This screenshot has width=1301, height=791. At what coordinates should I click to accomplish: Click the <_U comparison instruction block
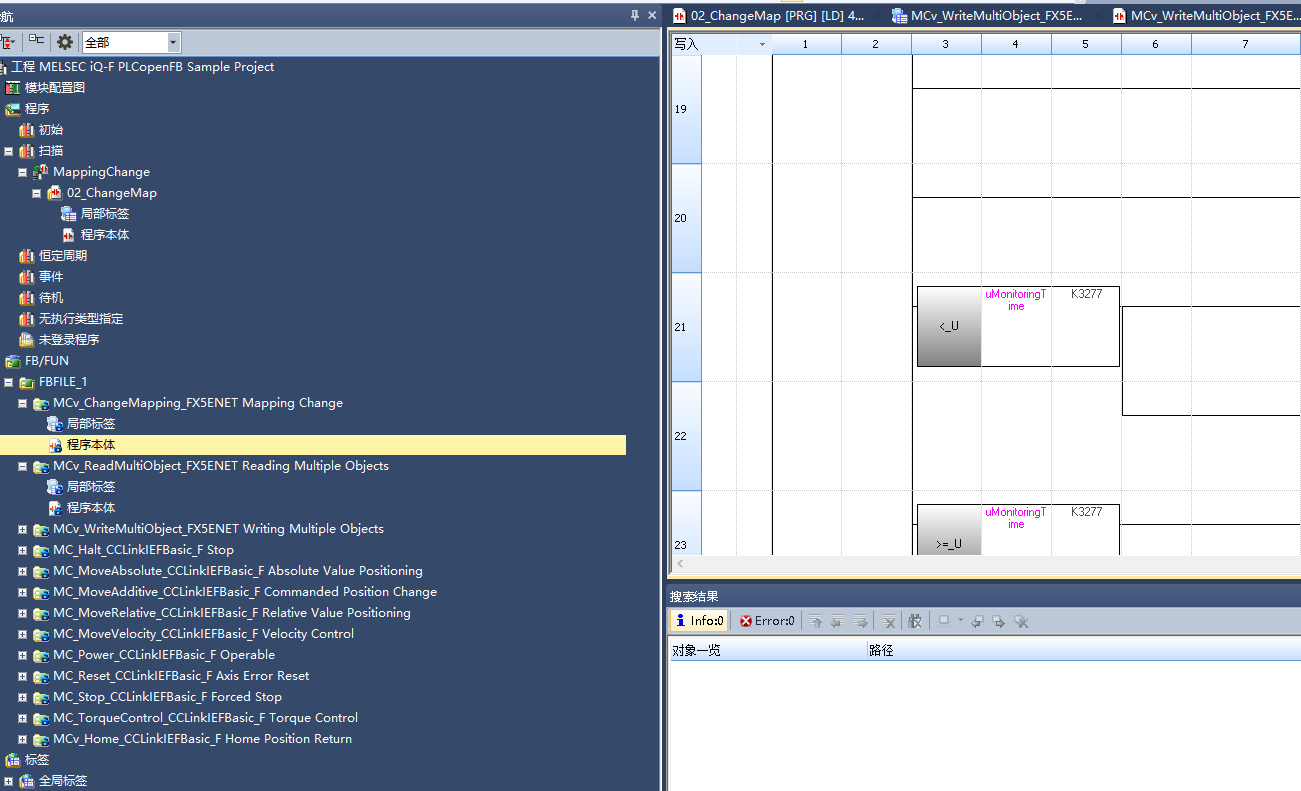948,327
